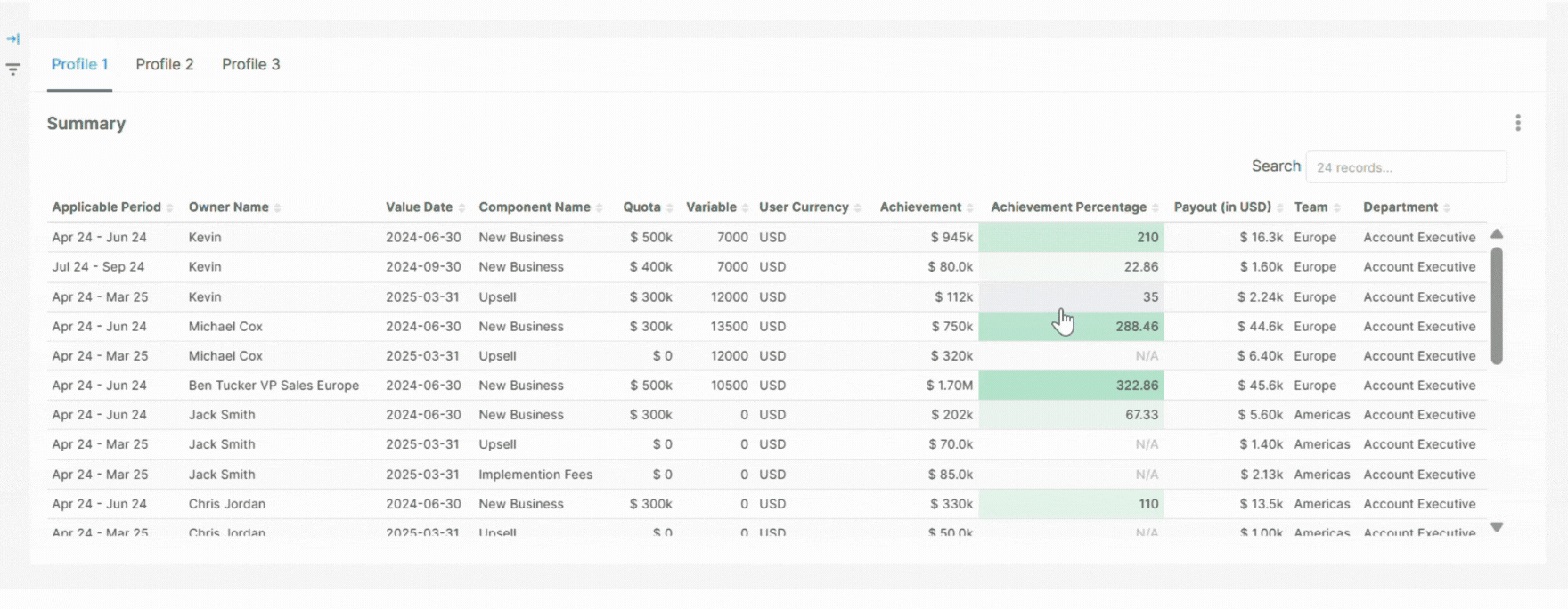Click the 'Jul 24 - Sep 24' period cell

click(98, 266)
